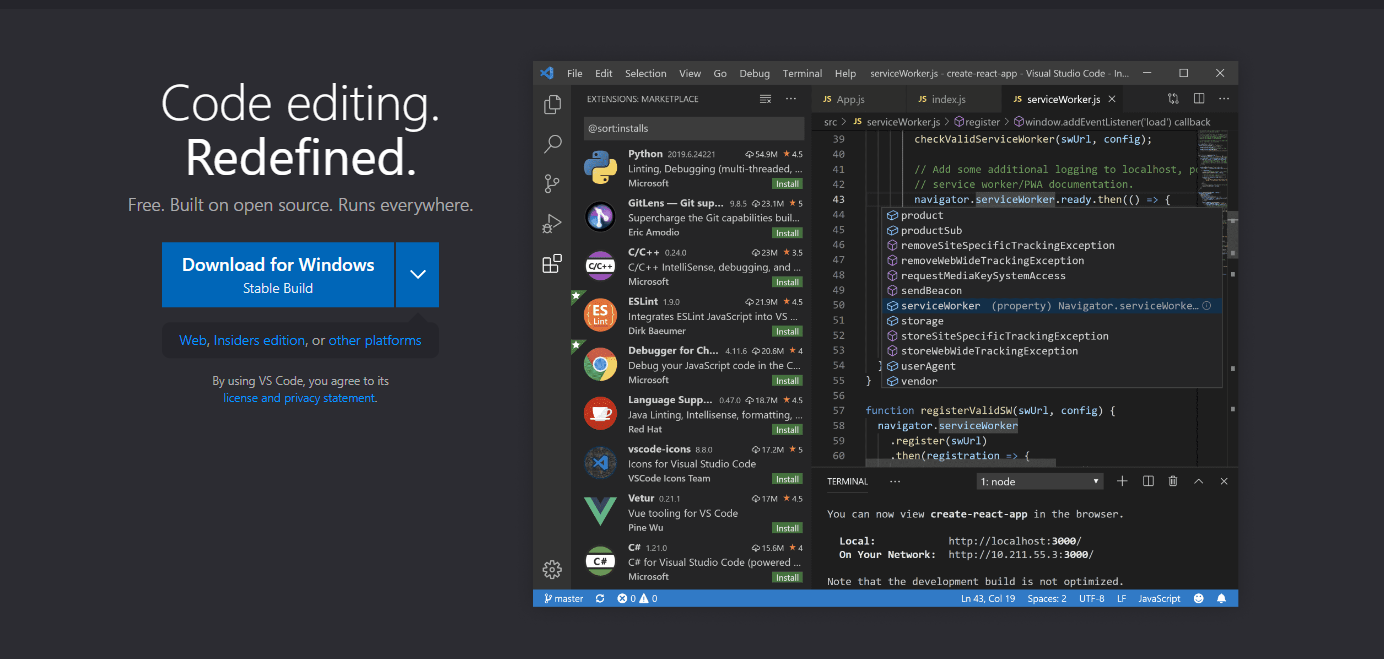1384x667 pixels.
Task: Open the Insiders edition link
Action: pyautogui.click(x=259, y=340)
